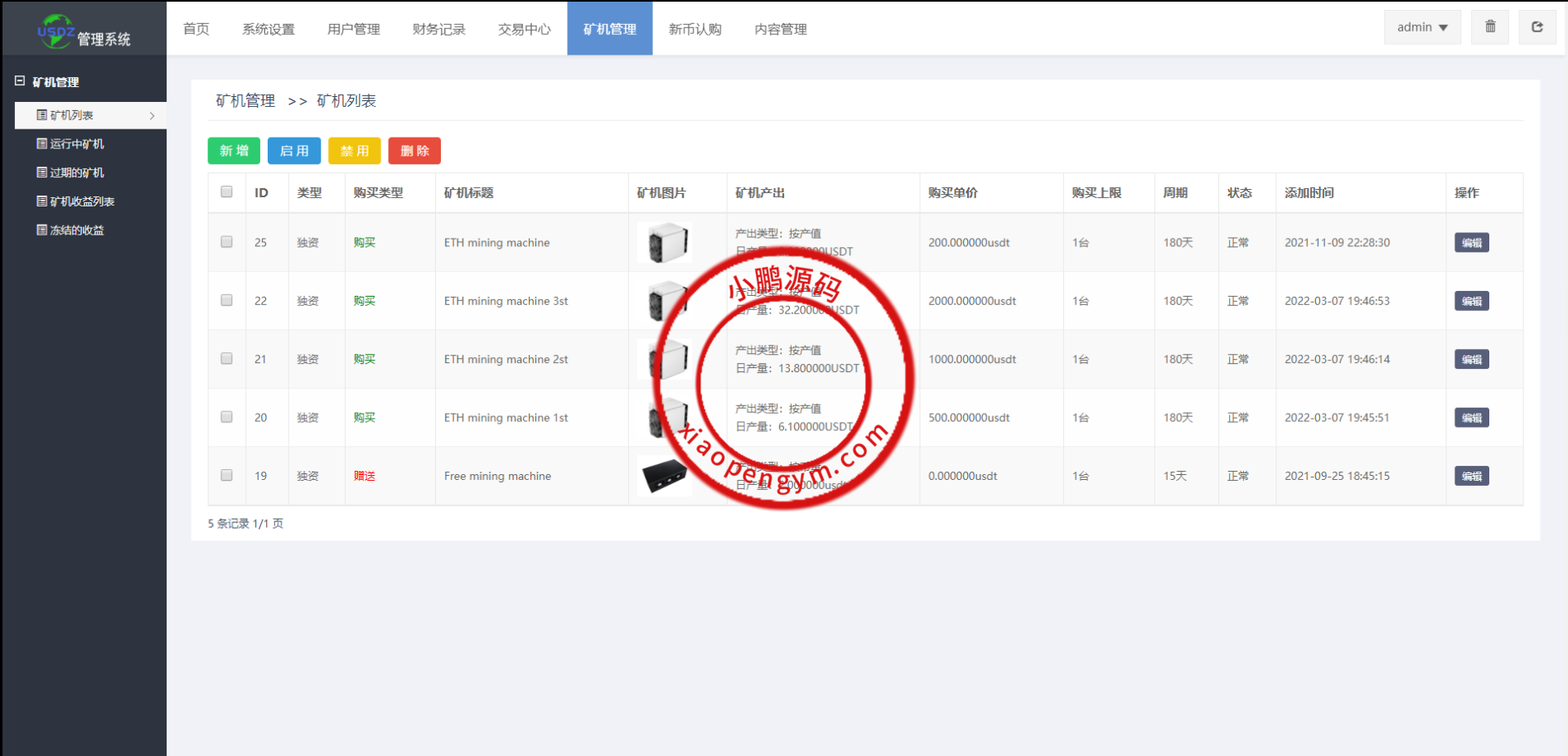Click 编辑 for the Free mining machine row
Screen dimensions: 1568x756
[1471, 475]
